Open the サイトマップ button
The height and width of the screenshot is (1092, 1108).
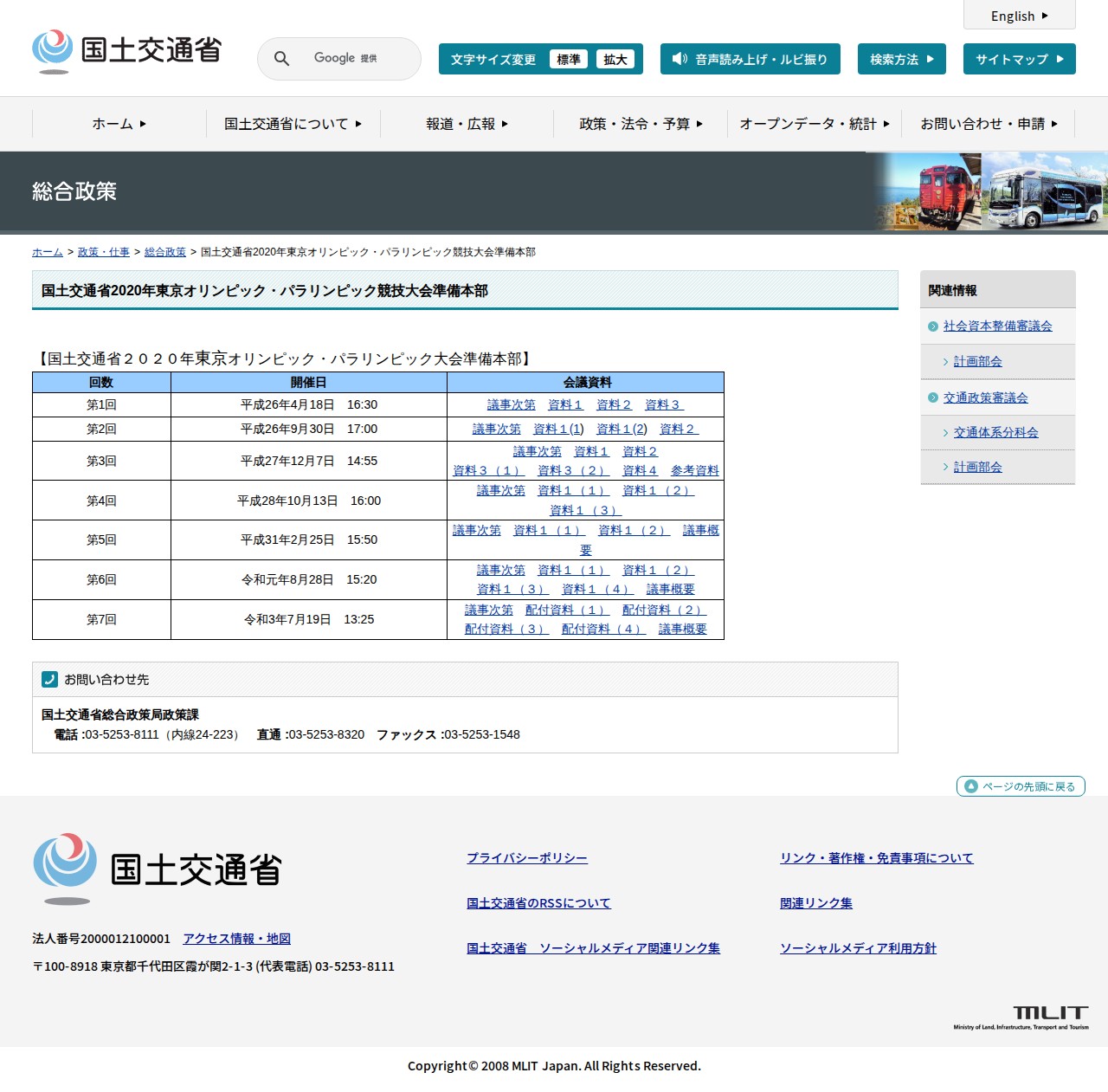[x=1020, y=59]
